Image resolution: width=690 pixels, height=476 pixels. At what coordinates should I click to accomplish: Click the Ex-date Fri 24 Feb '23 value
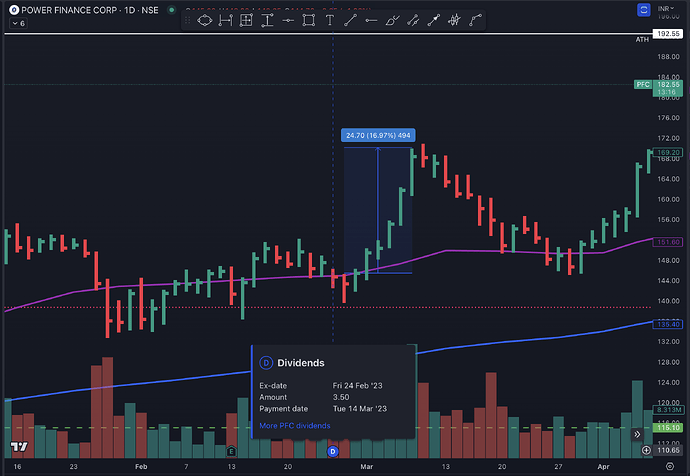pos(357,386)
